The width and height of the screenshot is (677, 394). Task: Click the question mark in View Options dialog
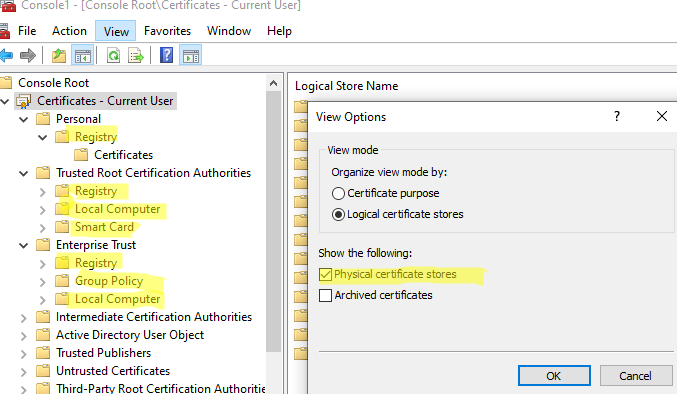[x=617, y=116]
